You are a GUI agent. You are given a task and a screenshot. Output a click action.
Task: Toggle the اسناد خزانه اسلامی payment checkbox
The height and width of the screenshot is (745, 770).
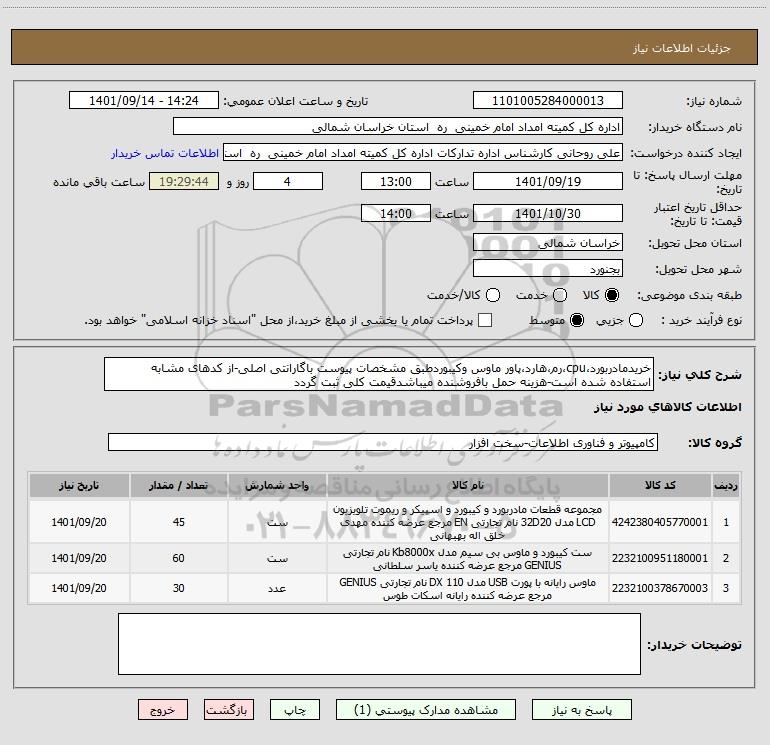coord(485,320)
